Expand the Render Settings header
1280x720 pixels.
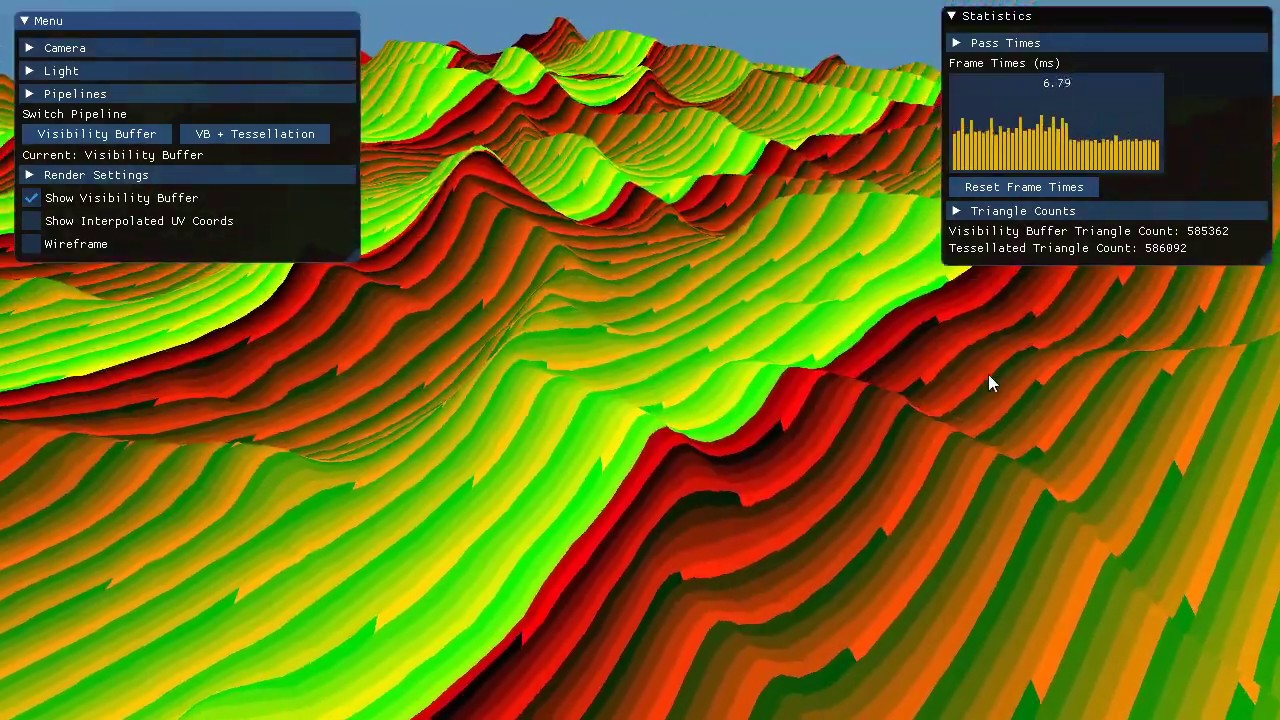point(188,175)
